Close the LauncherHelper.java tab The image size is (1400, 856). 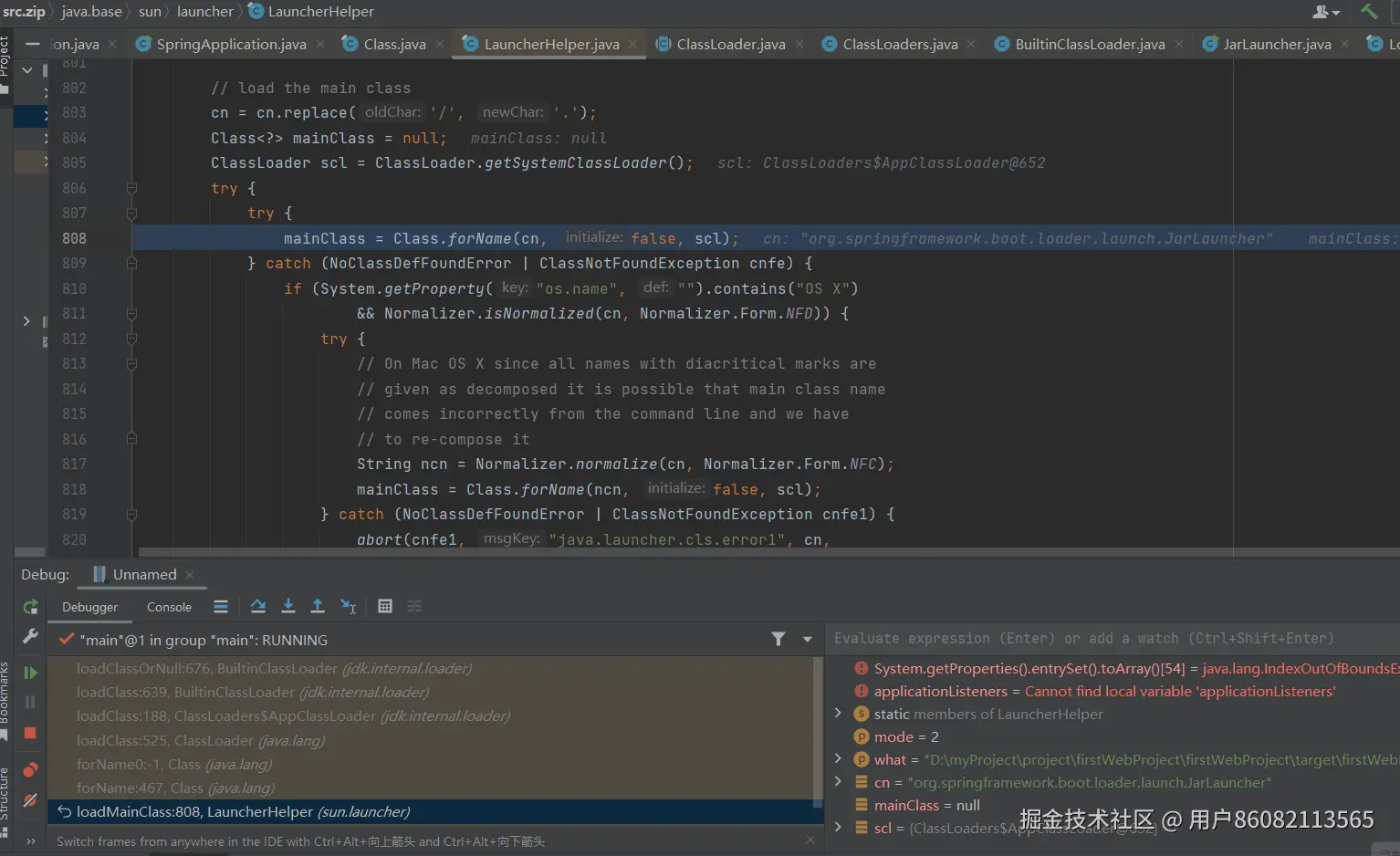click(632, 44)
